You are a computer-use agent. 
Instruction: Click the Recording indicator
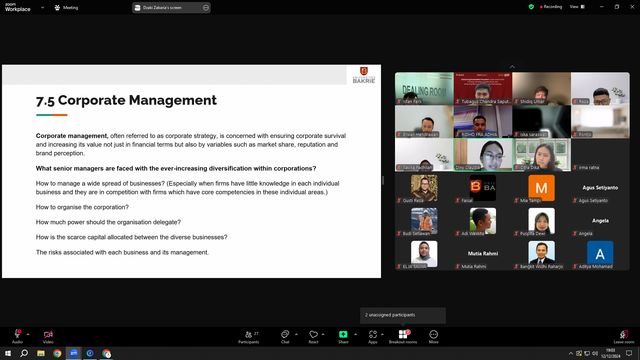tap(551, 7)
